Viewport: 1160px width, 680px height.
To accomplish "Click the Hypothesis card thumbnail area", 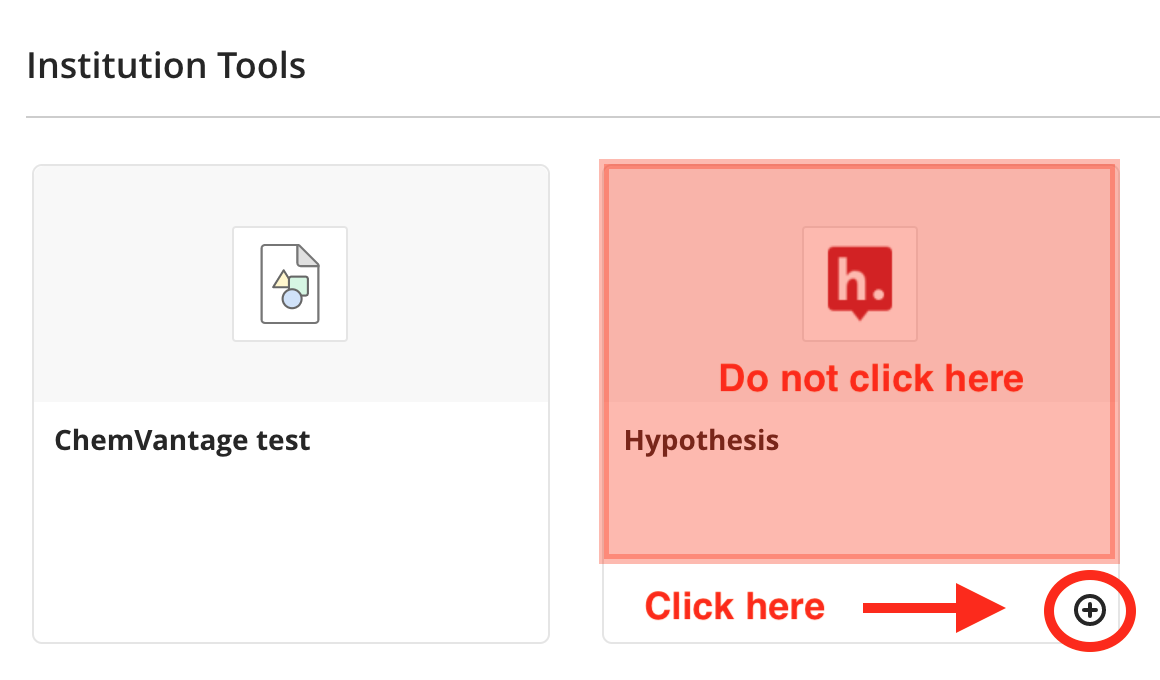I will click(859, 283).
